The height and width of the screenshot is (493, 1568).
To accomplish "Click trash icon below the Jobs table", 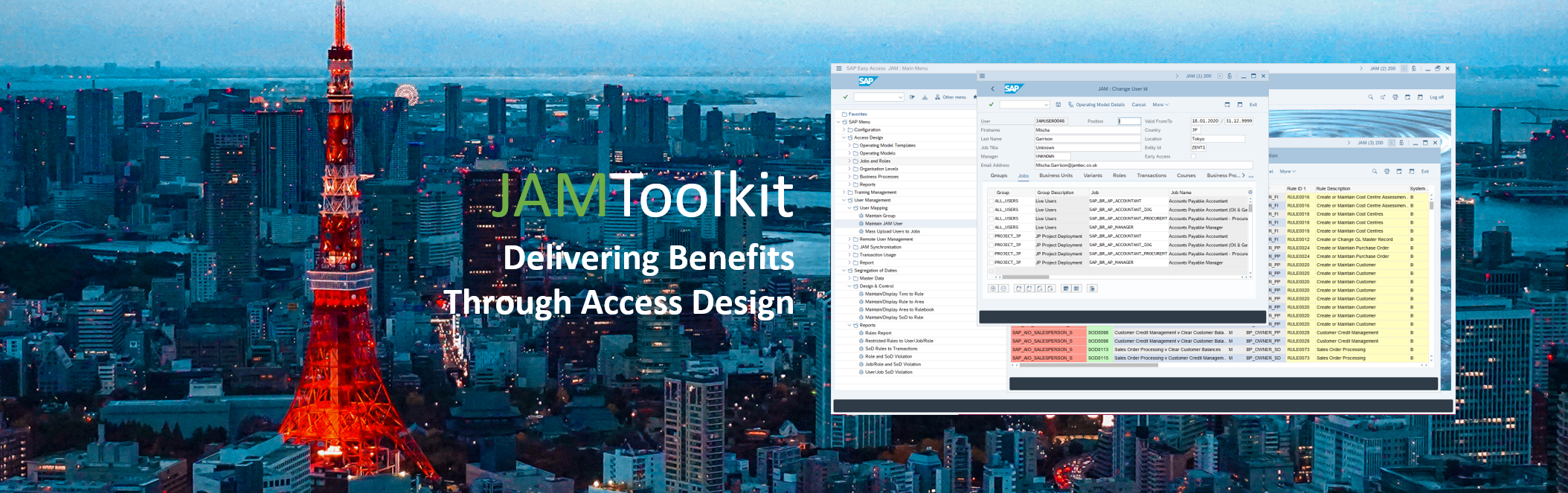I will [x=1092, y=289].
